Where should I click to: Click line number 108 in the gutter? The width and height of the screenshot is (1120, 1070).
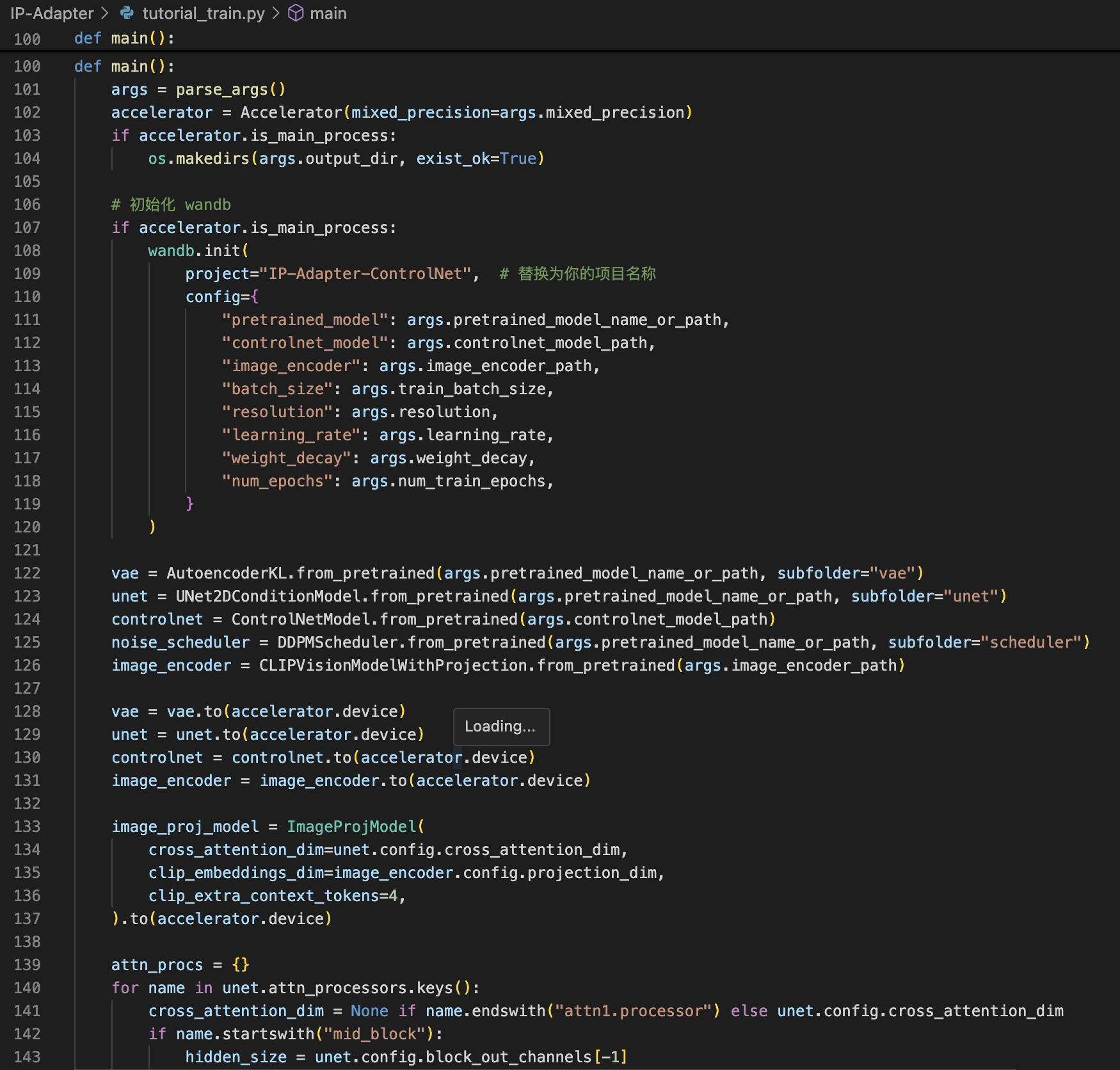[x=27, y=251]
